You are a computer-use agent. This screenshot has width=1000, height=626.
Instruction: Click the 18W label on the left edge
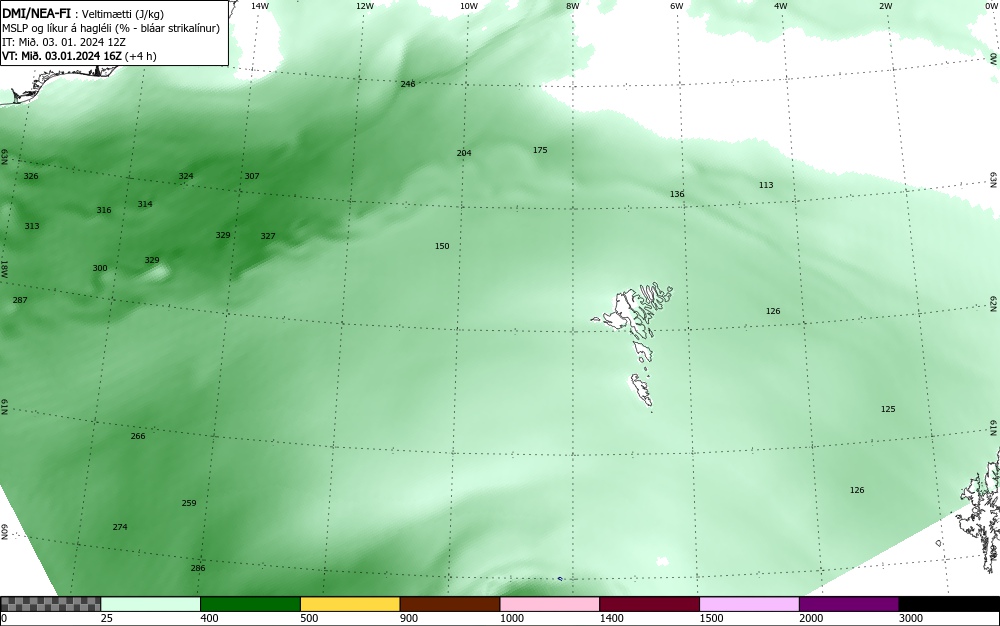(4, 269)
